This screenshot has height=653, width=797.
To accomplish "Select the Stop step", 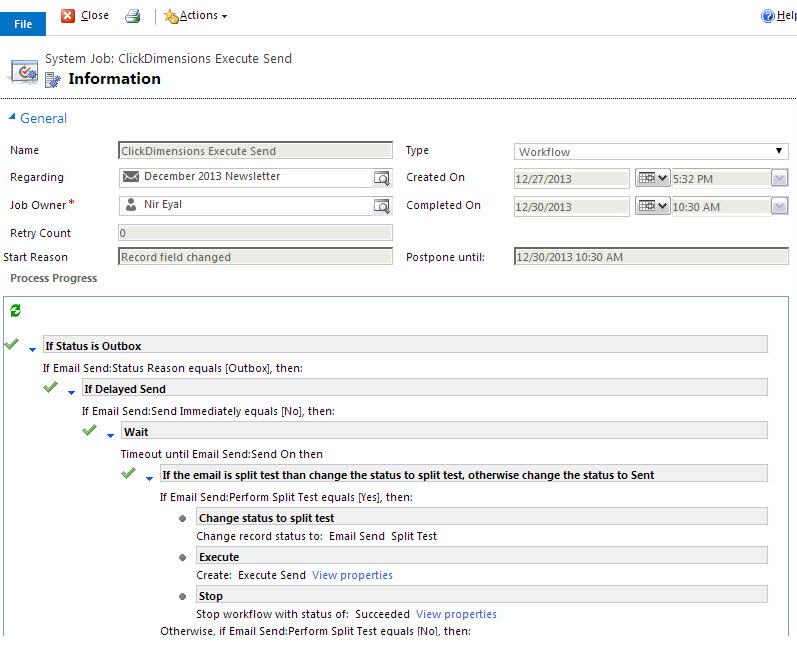I will pyautogui.click(x=482, y=594).
